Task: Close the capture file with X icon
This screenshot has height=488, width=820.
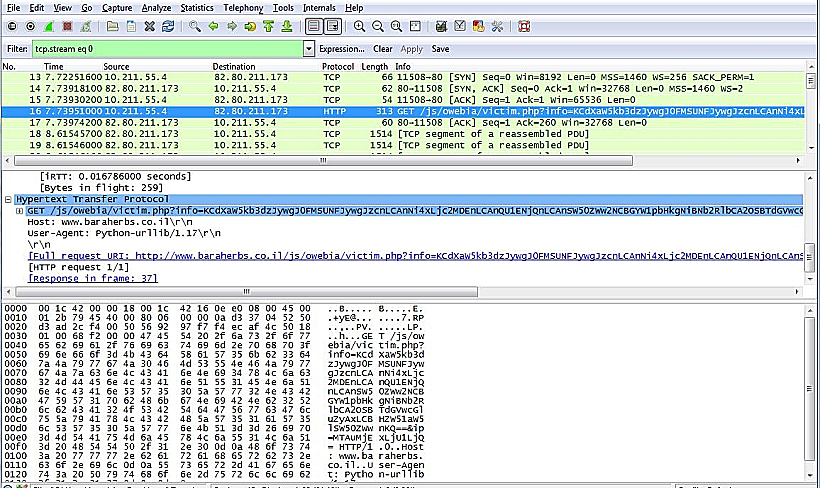Action: [149, 26]
